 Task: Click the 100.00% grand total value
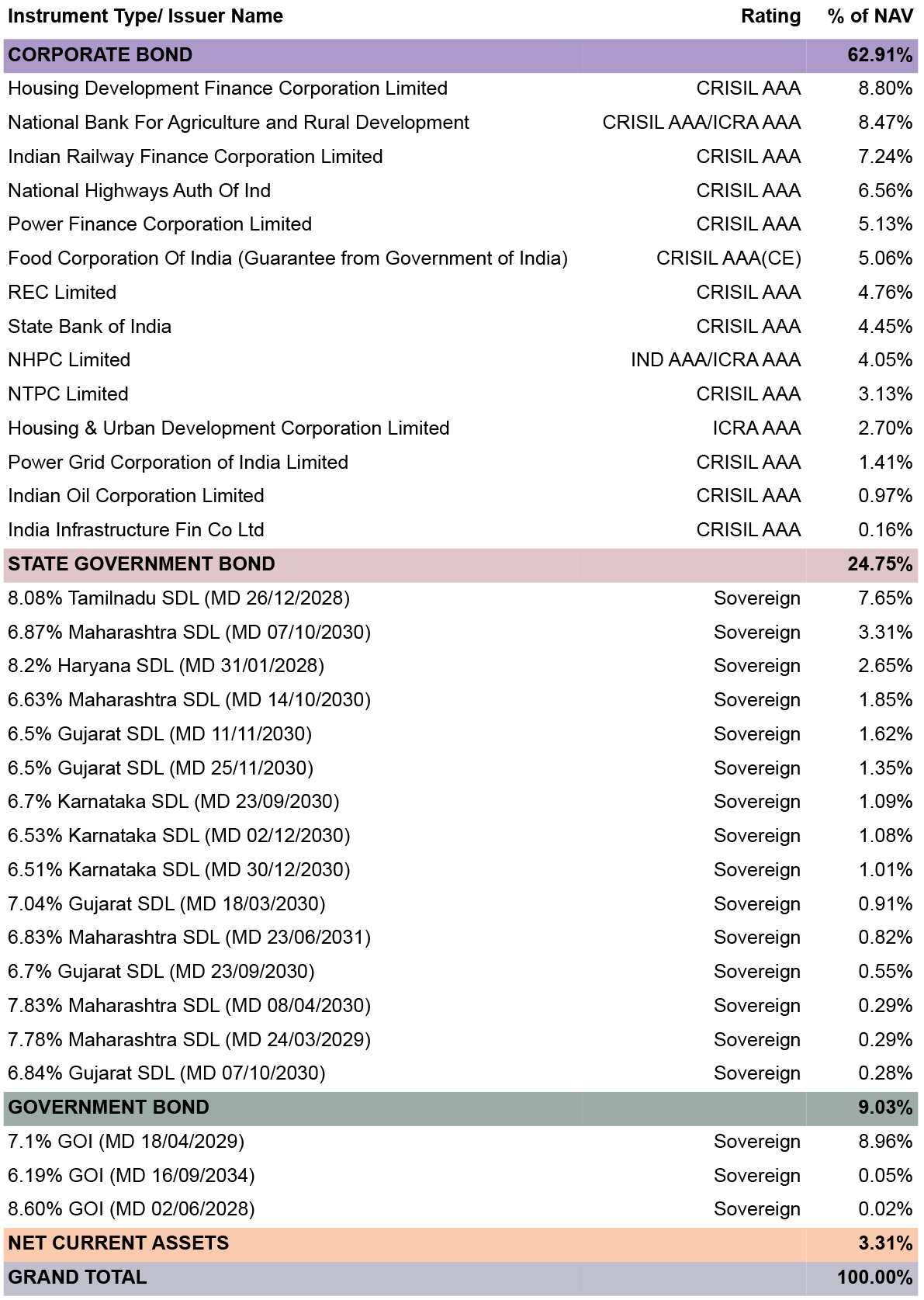click(874, 1277)
